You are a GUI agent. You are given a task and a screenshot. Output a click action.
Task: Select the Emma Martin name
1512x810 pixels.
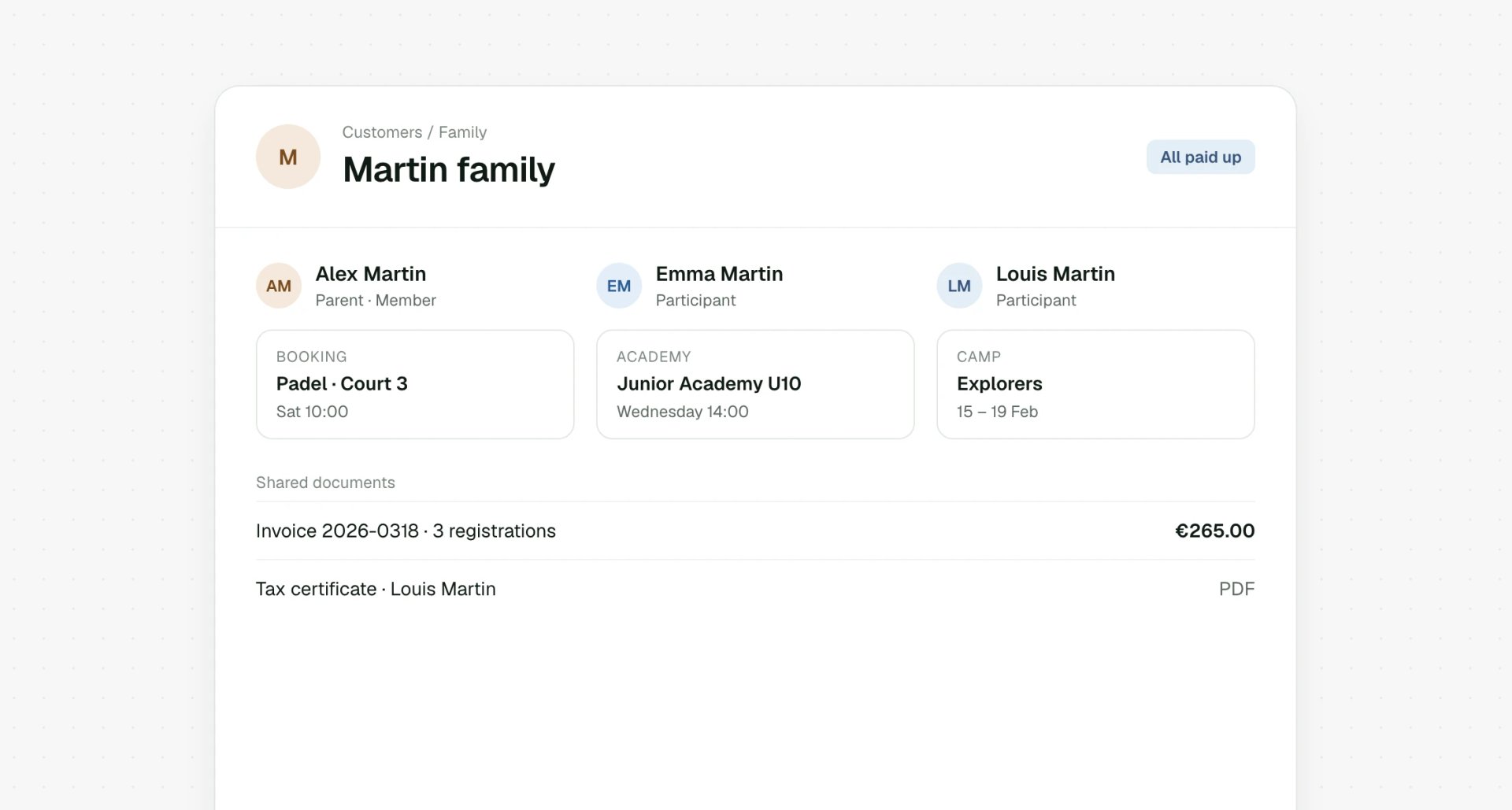pyautogui.click(x=719, y=274)
